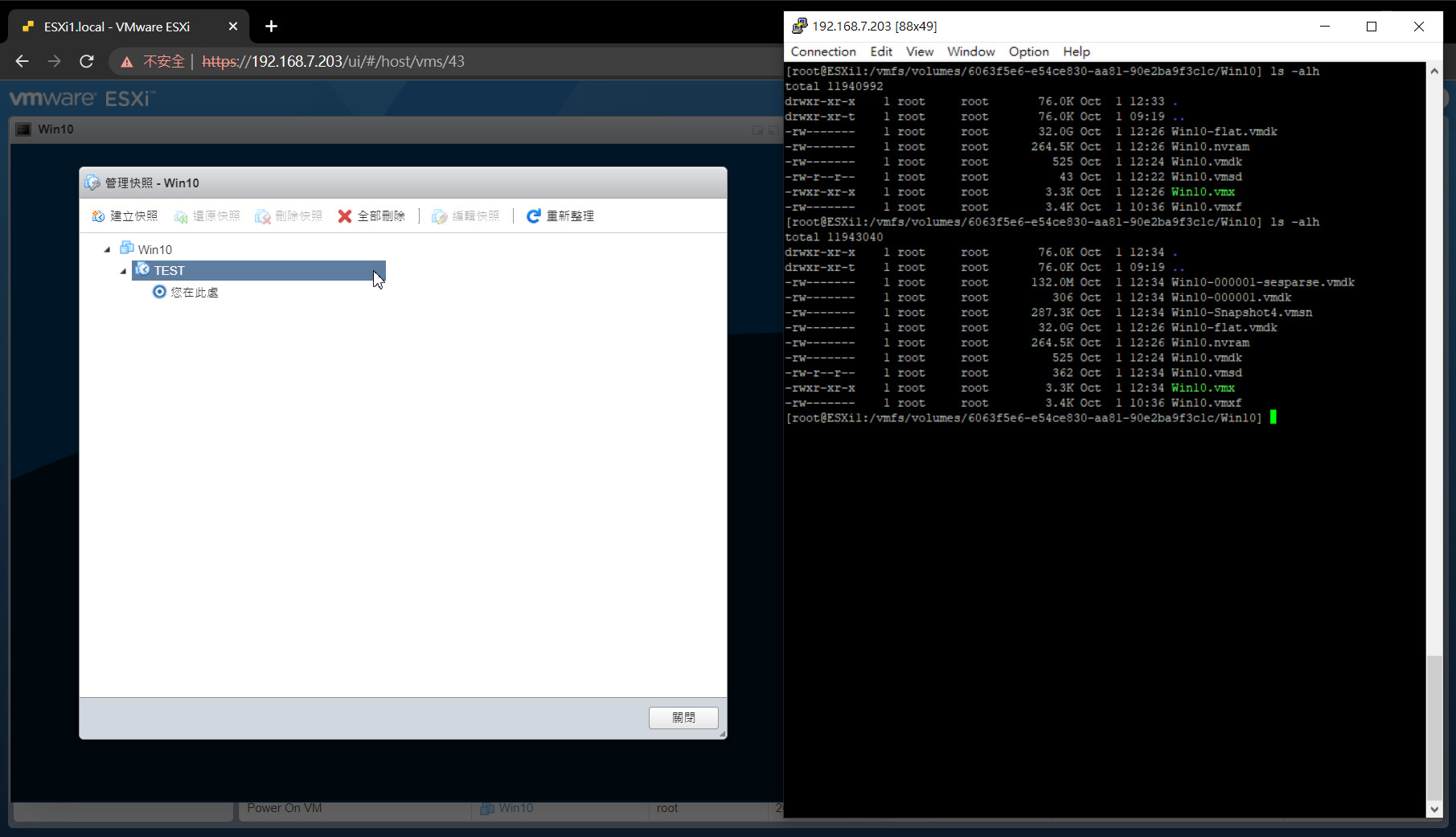Click 'total 11943040' in terminal
Image resolution: width=1456 pixels, height=837 pixels.
click(834, 237)
